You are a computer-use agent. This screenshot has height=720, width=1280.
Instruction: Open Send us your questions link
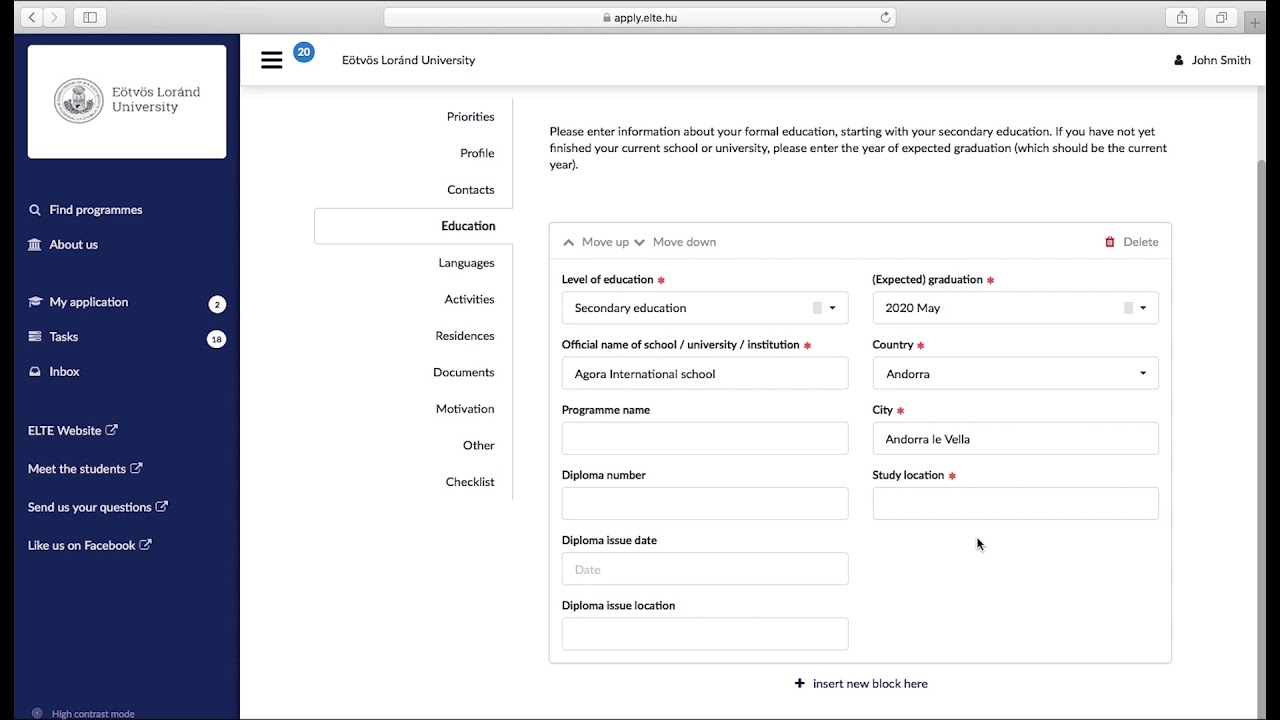[x=98, y=507]
